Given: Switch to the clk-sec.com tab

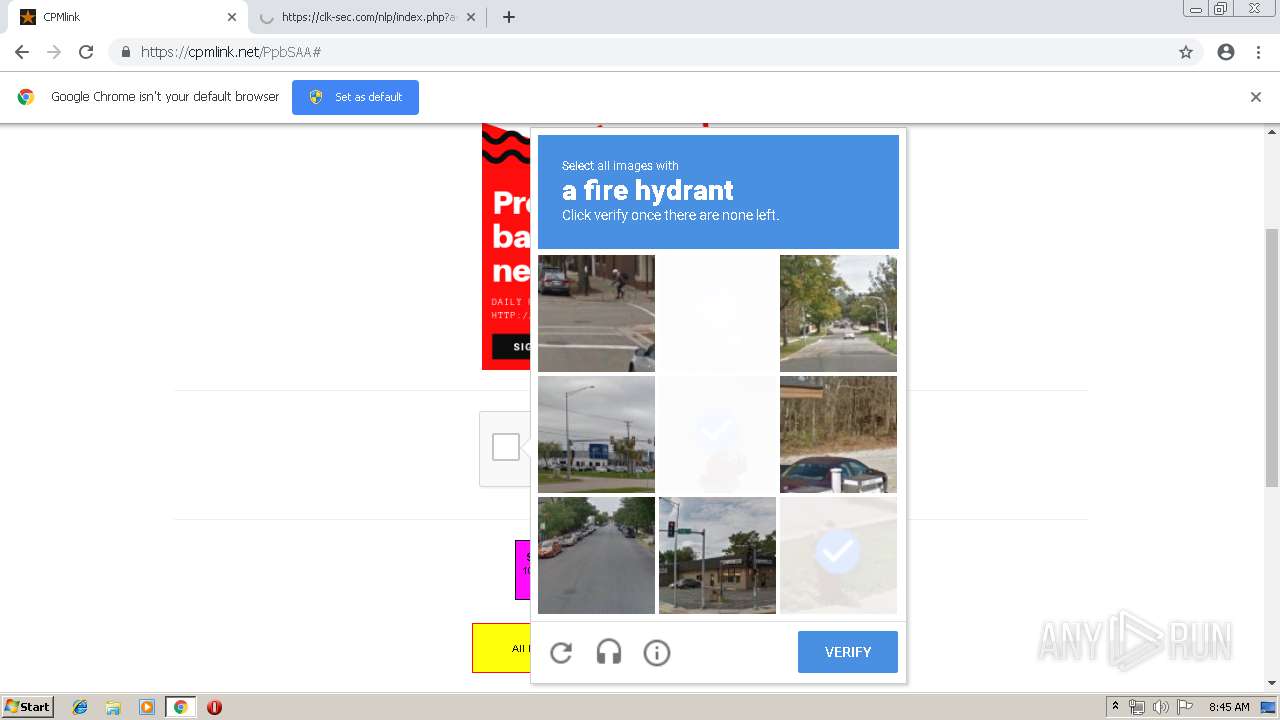Looking at the screenshot, I should point(368,17).
